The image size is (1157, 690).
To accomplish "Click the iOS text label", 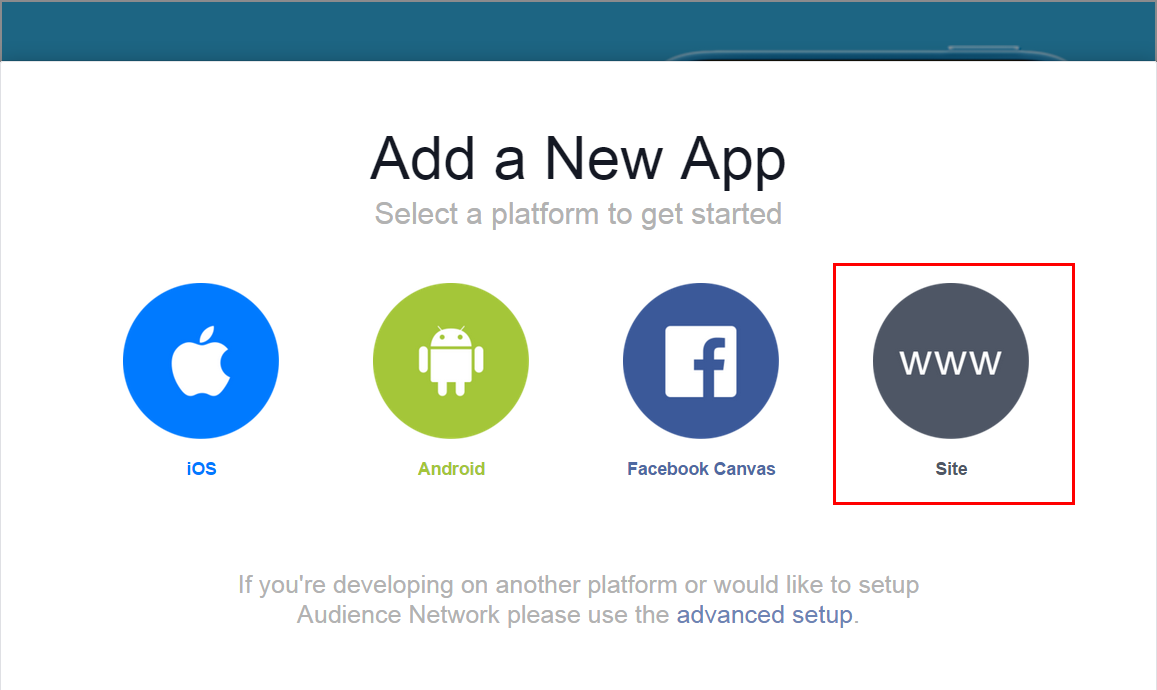I will tap(201, 469).
